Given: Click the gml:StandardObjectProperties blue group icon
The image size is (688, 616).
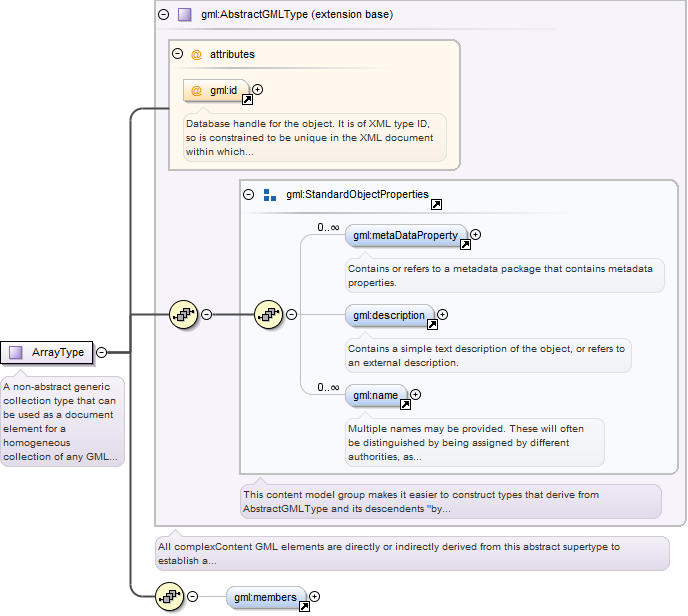Looking at the screenshot, I should (x=269, y=195).
